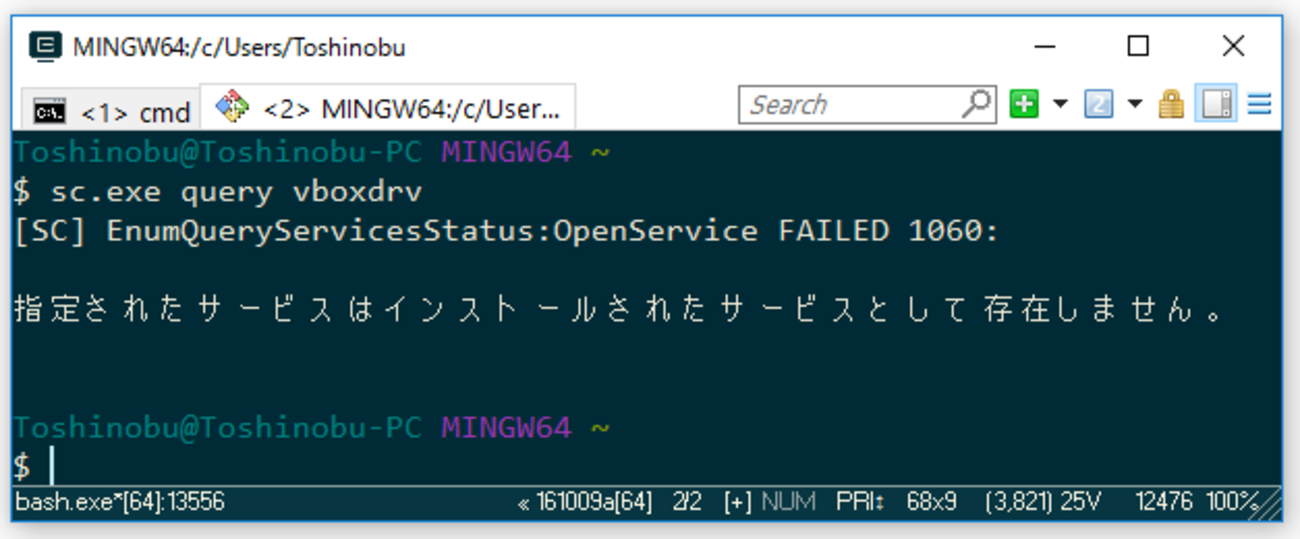The width and height of the screenshot is (1300, 539).
Task: Toggle the alternative scrollback mode icon
Action: [x=1216, y=104]
